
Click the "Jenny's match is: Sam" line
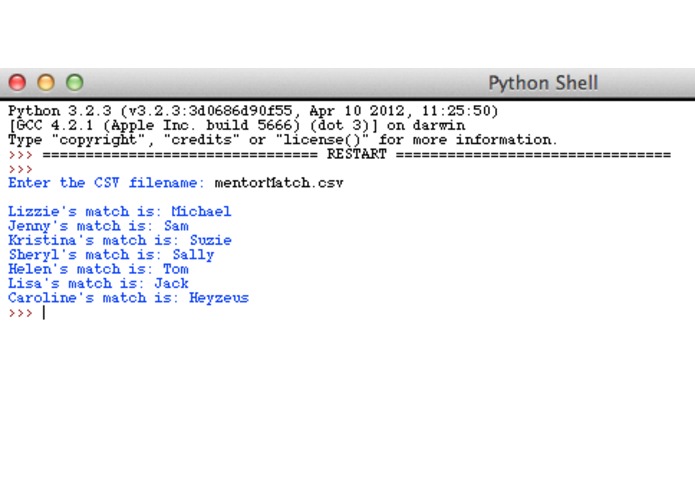pos(98,226)
